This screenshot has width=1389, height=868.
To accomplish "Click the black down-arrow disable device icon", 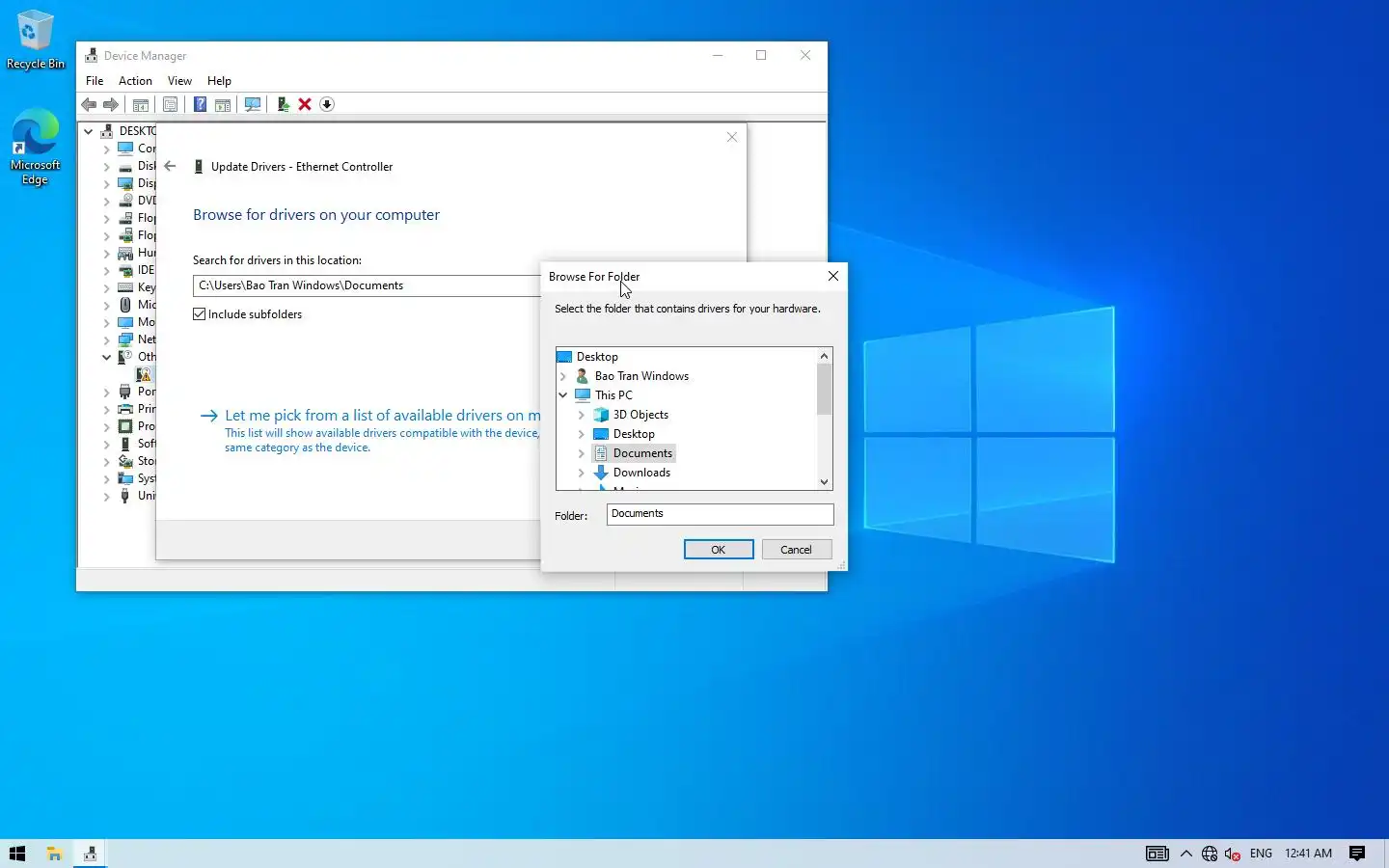I will click(x=327, y=104).
